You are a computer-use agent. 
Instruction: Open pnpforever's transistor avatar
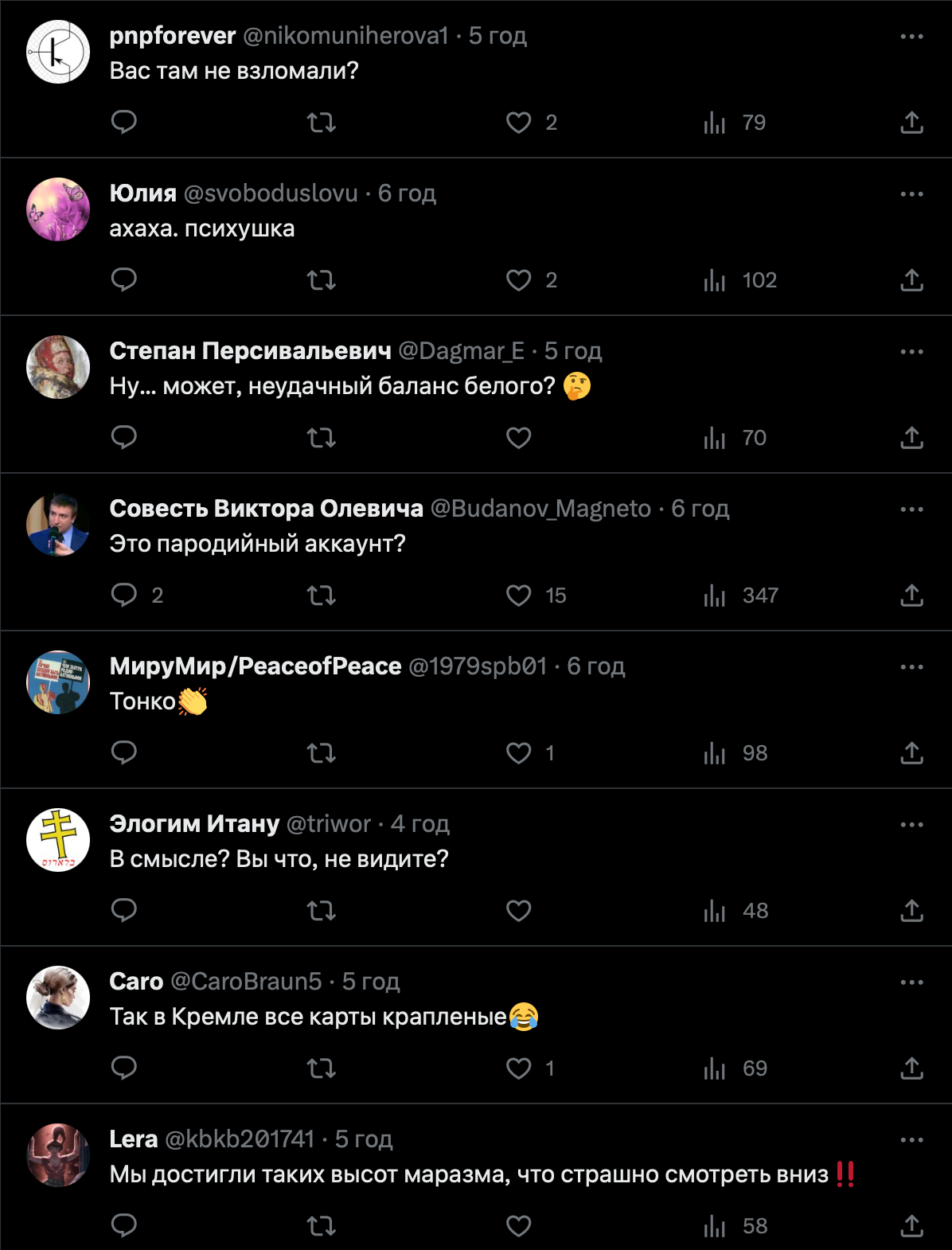[x=58, y=53]
